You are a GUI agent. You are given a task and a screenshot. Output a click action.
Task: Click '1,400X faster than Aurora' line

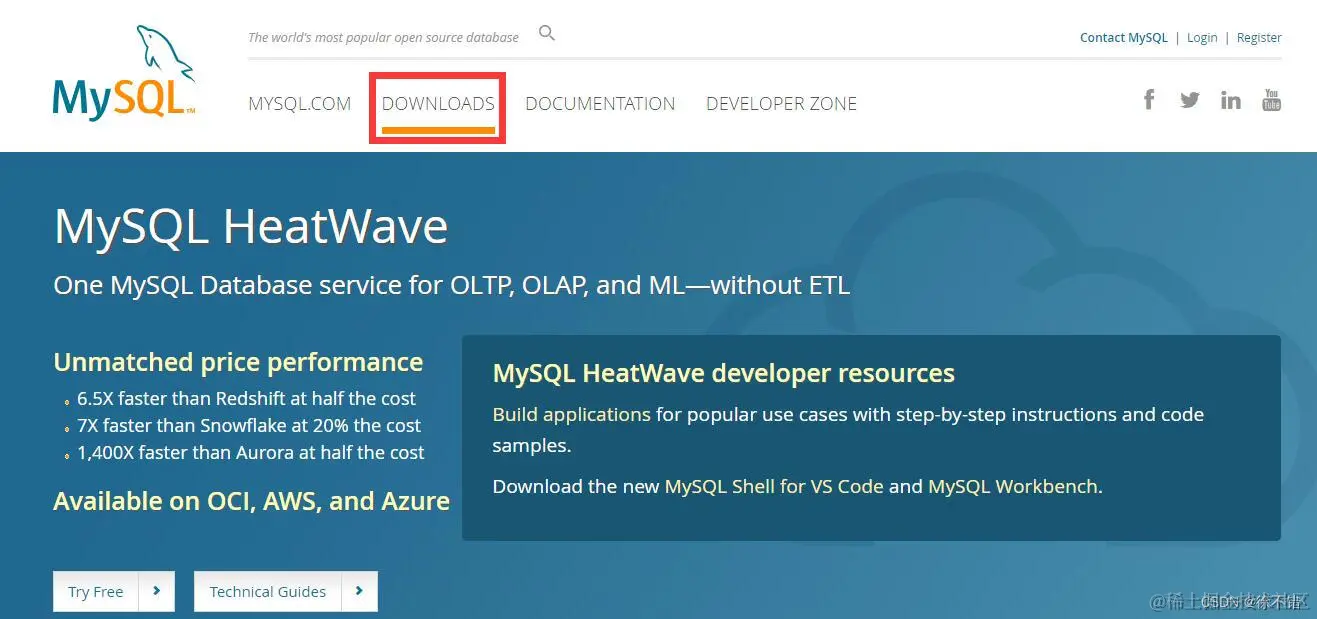251,452
